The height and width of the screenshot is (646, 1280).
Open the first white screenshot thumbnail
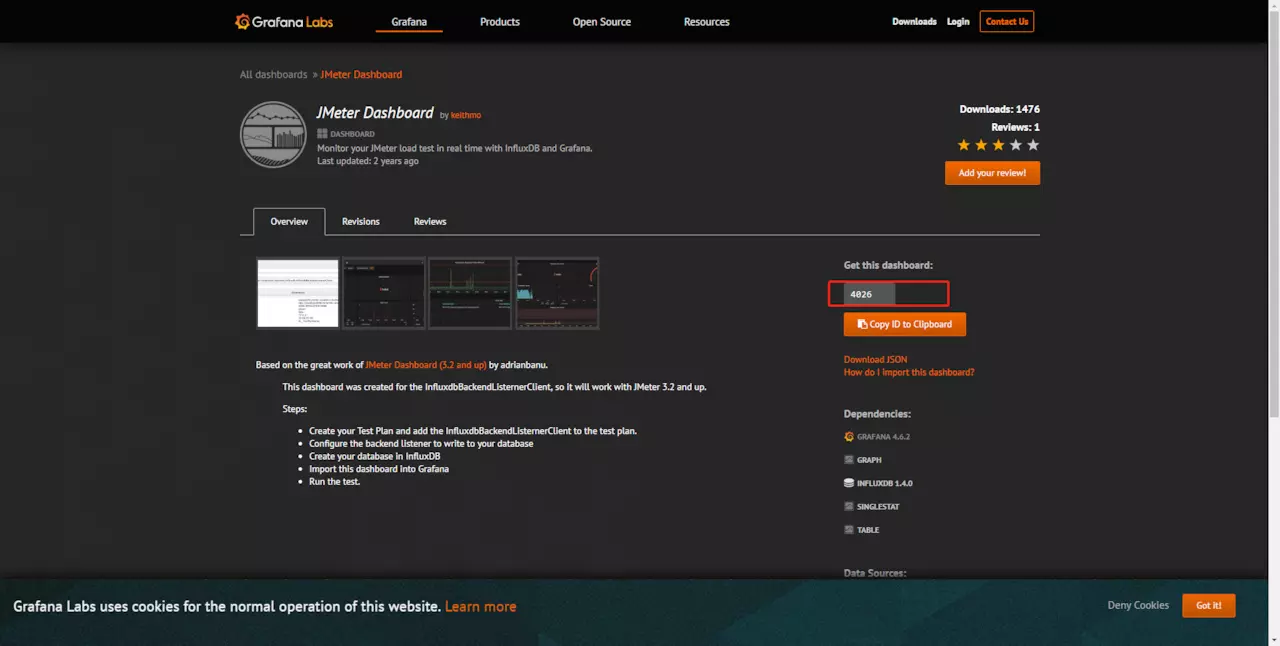coord(298,293)
